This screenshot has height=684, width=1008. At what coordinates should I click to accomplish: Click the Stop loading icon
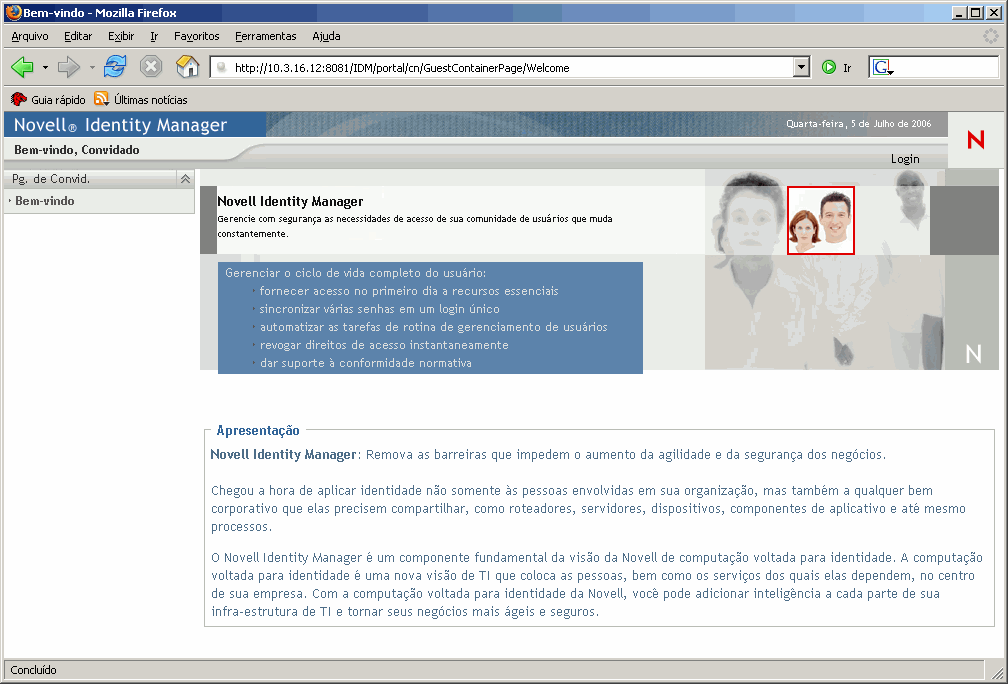[x=150, y=67]
